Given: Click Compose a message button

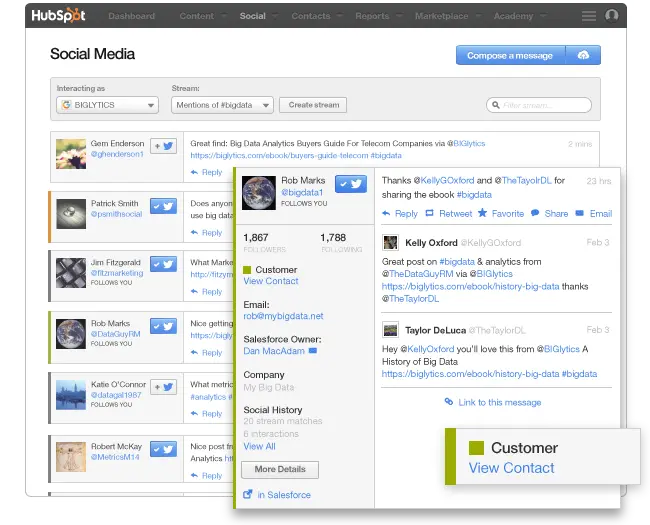Looking at the screenshot, I should pyautogui.click(x=510, y=55).
